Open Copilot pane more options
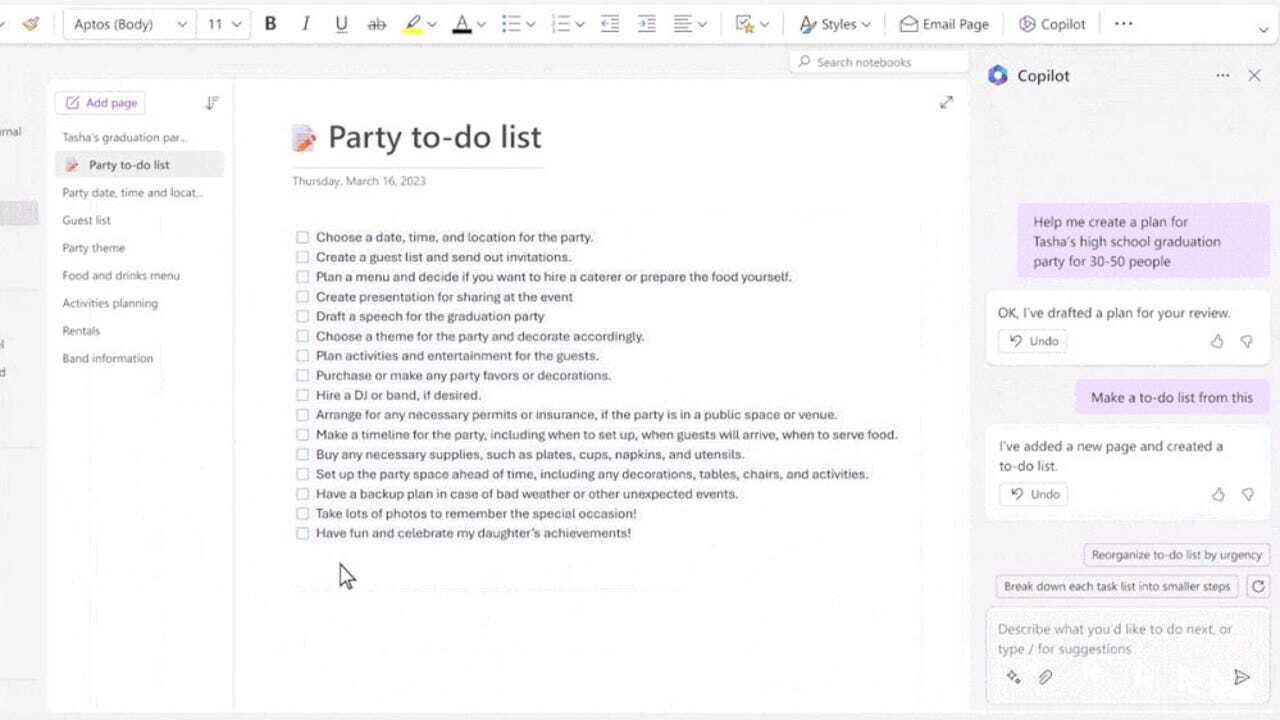Image resolution: width=1280 pixels, height=720 pixels. [x=1222, y=76]
